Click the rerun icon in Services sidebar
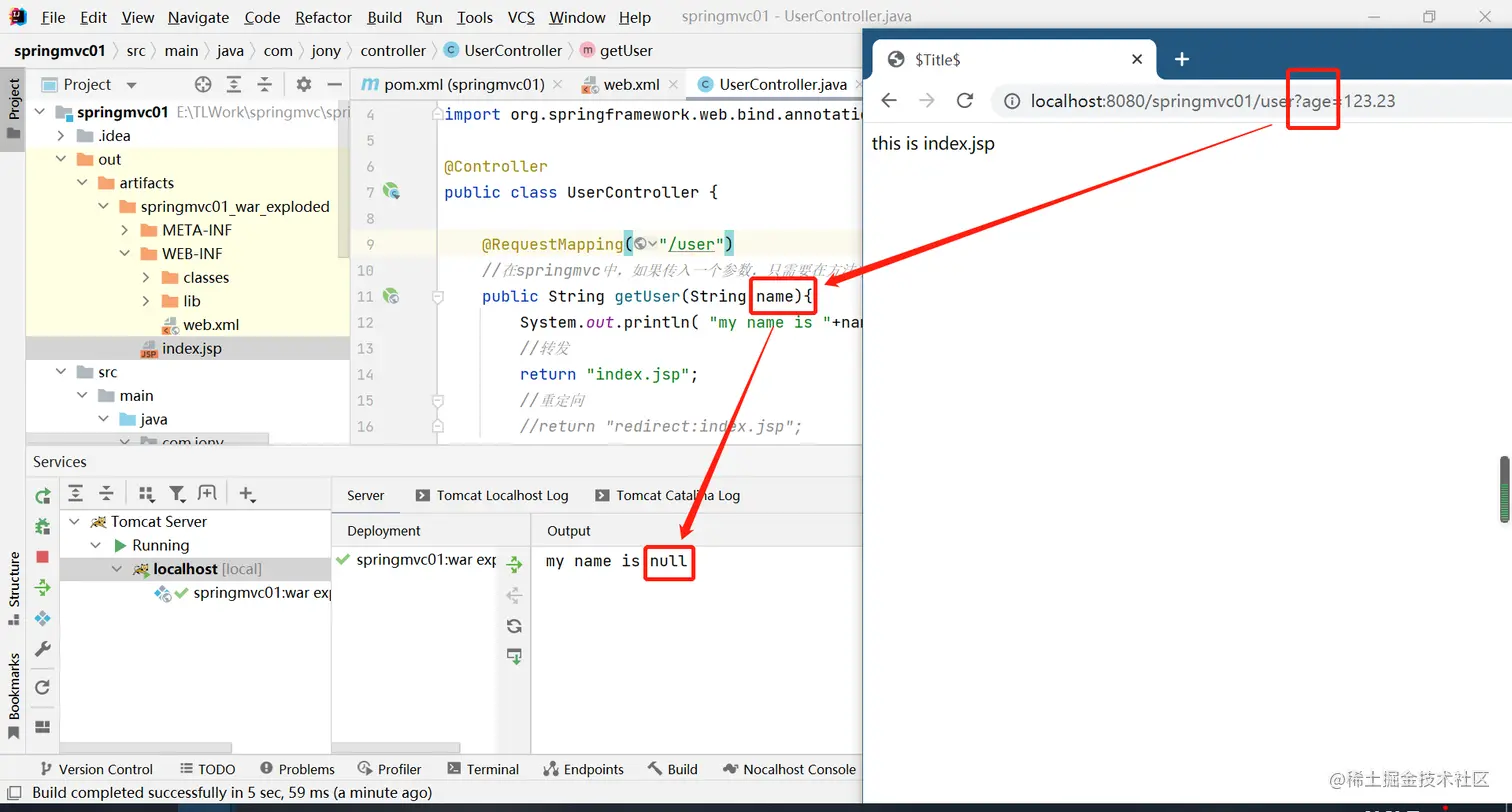The height and width of the screenshot is (812, 1512). coord(42,496)
